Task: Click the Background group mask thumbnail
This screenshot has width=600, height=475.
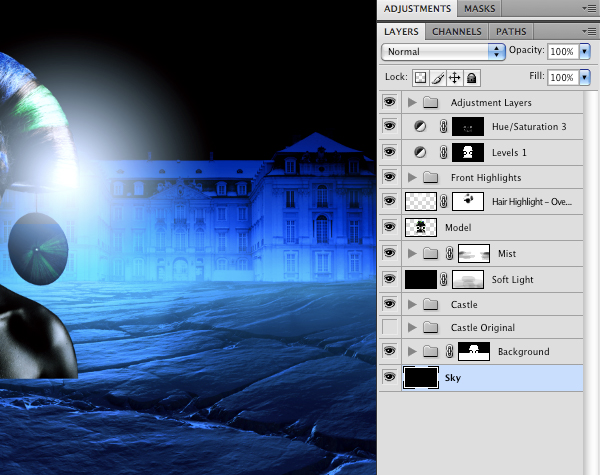Action: 474,351
